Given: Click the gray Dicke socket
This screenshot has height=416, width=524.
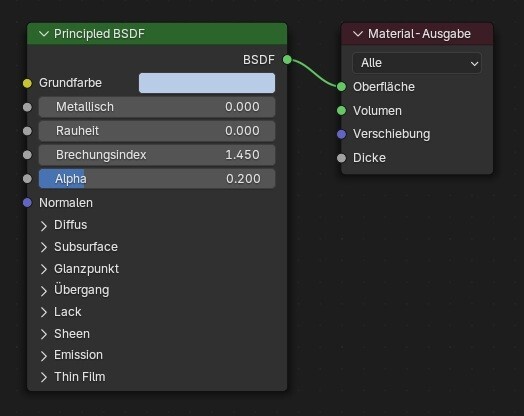Looking at the screenshot, I should point(341,158).
